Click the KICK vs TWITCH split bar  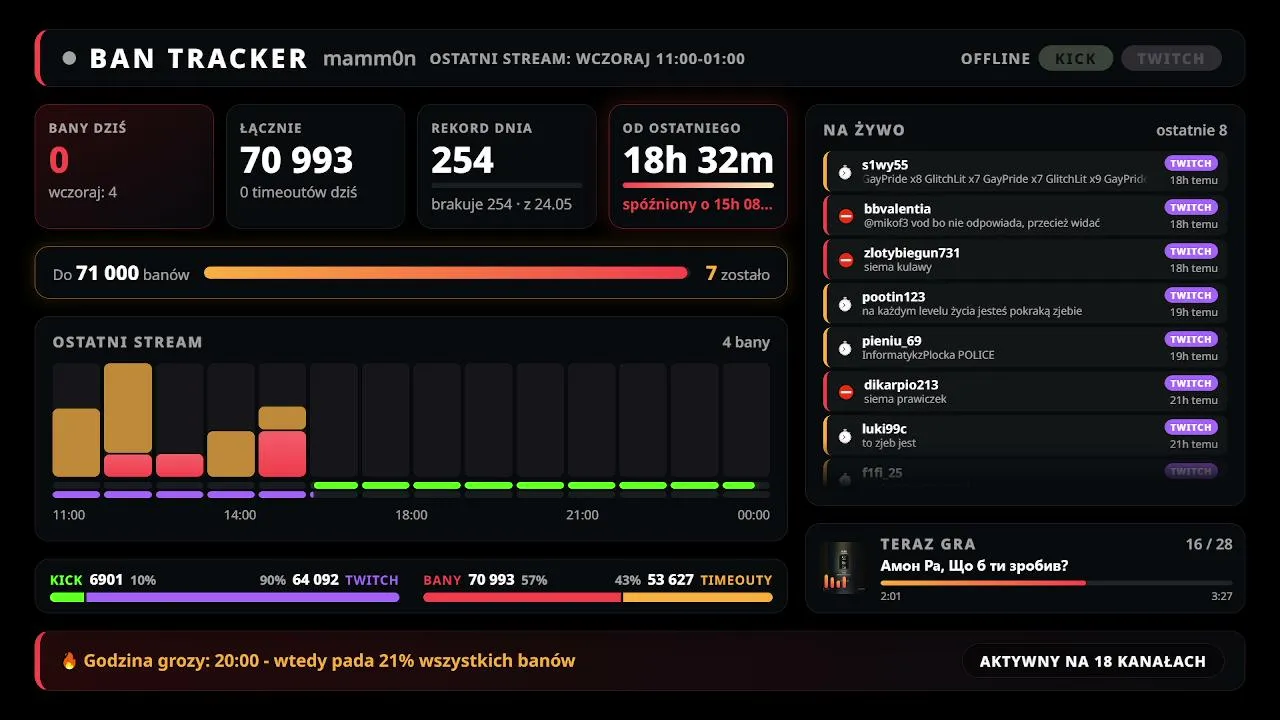(x=224, y=597)
